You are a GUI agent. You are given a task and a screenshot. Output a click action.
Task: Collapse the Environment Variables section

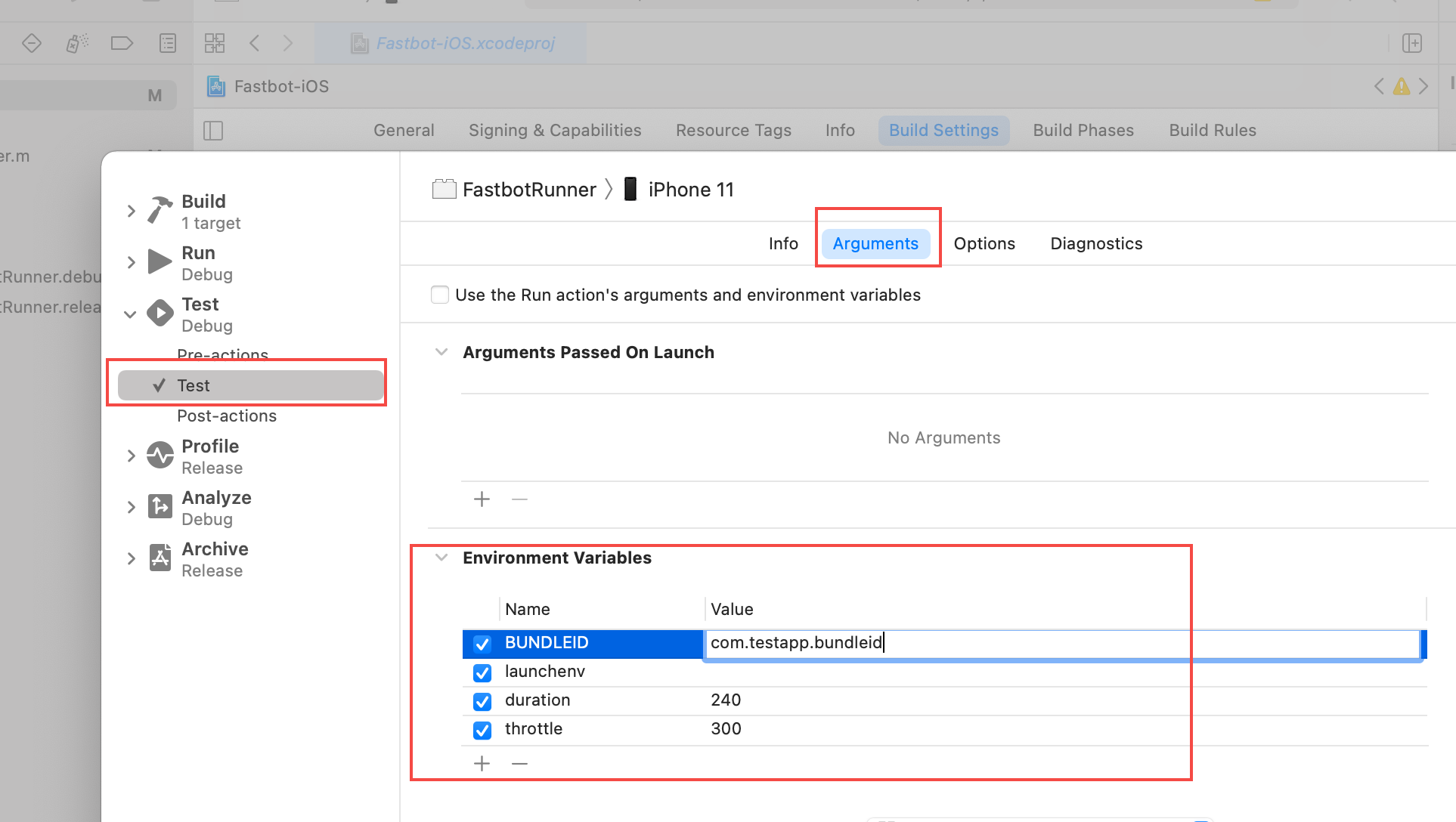(441, 558)
